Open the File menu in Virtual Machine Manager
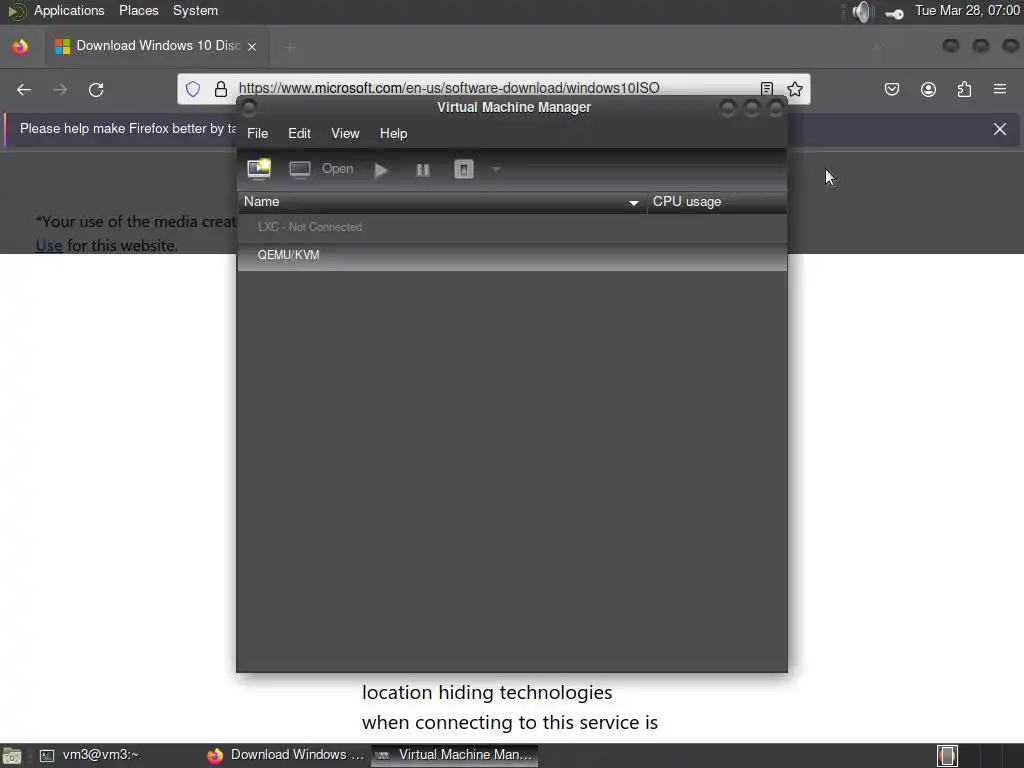Image resolution: width=1024 pixels, height=768 pixels. click(257, 133)
